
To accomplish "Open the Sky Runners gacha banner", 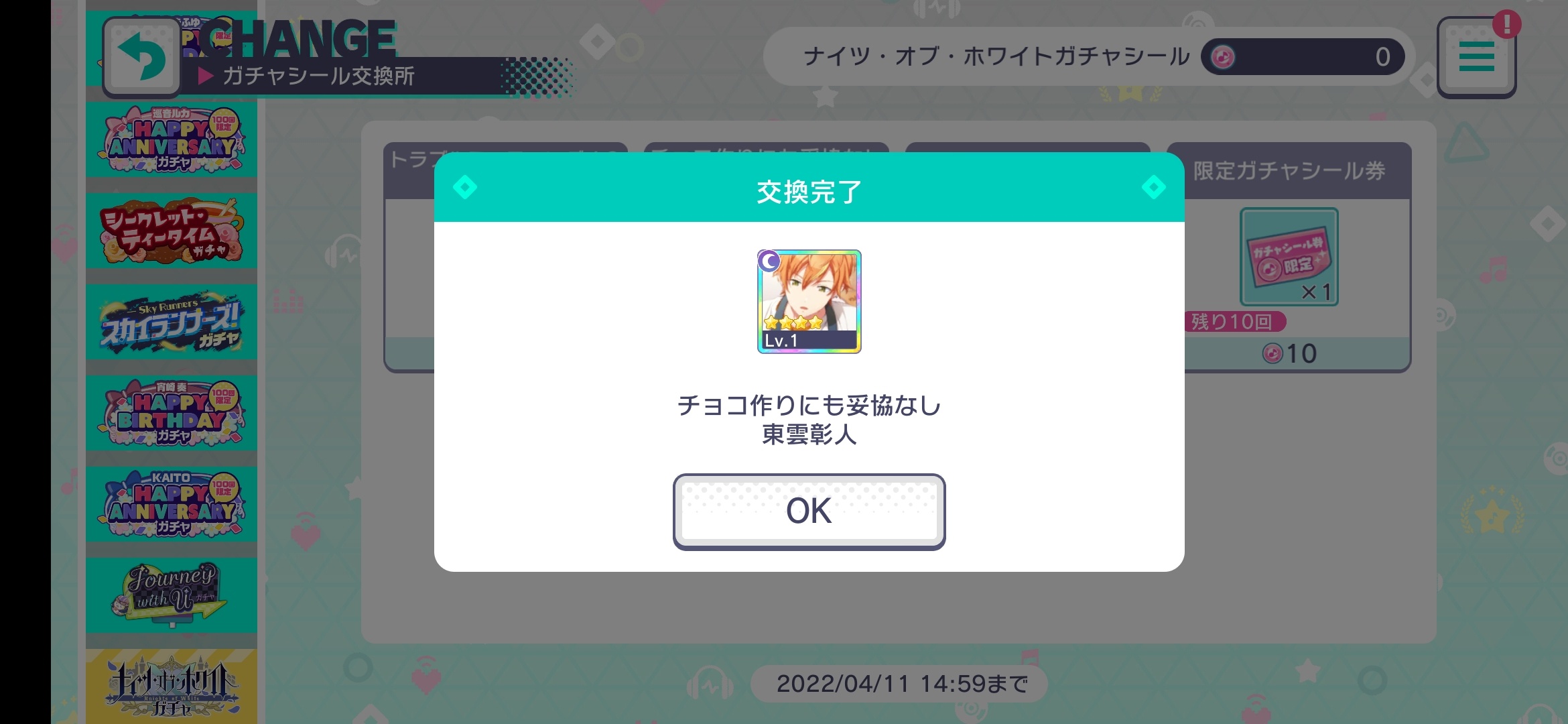I will (172, 322).
